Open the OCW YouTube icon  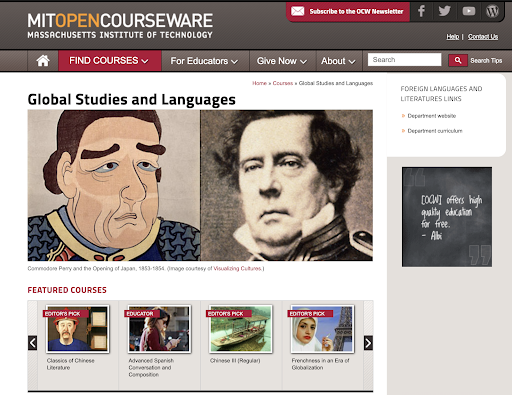coord(469,11)
